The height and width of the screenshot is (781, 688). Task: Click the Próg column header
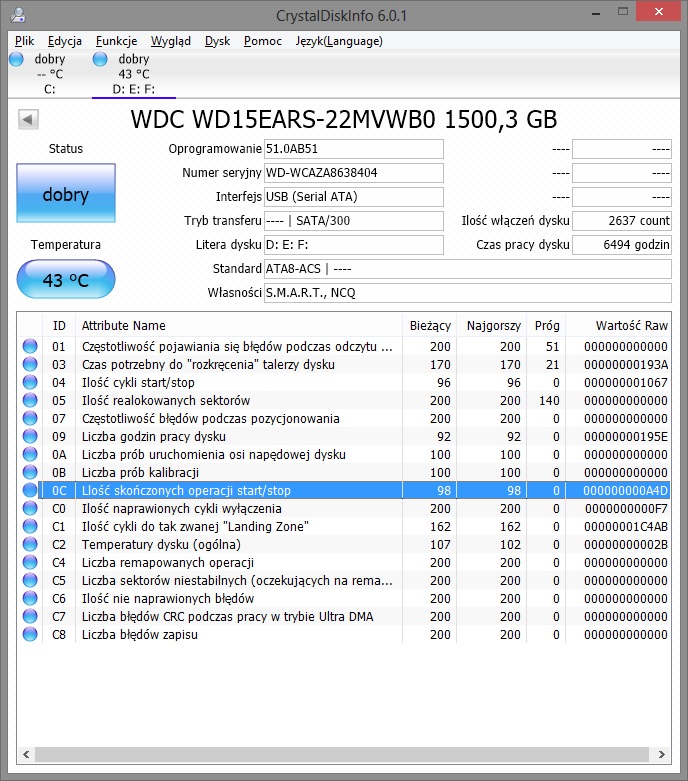tap(546, 326)
